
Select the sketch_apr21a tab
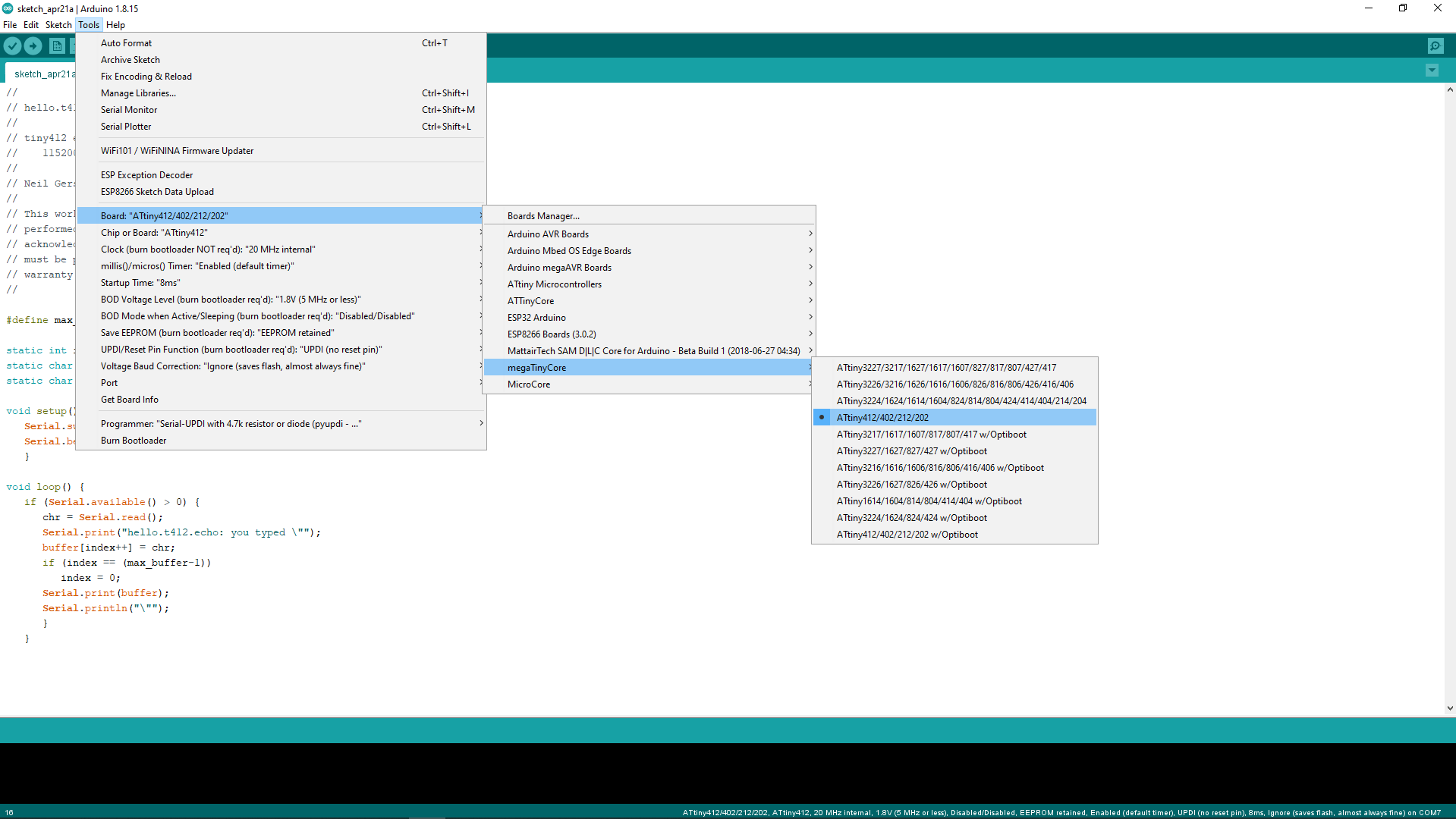click(x=42, y=74)
